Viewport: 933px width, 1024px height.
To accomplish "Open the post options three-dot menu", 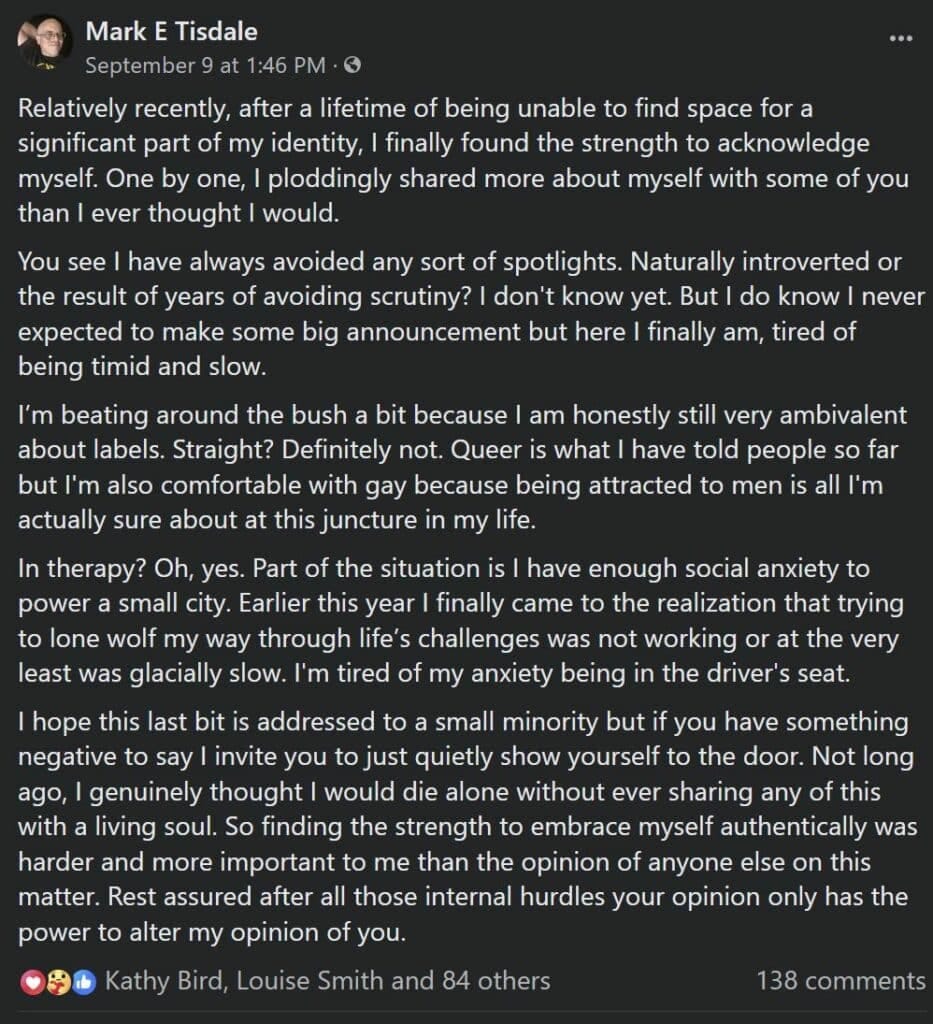I will [x=901, y=38].
